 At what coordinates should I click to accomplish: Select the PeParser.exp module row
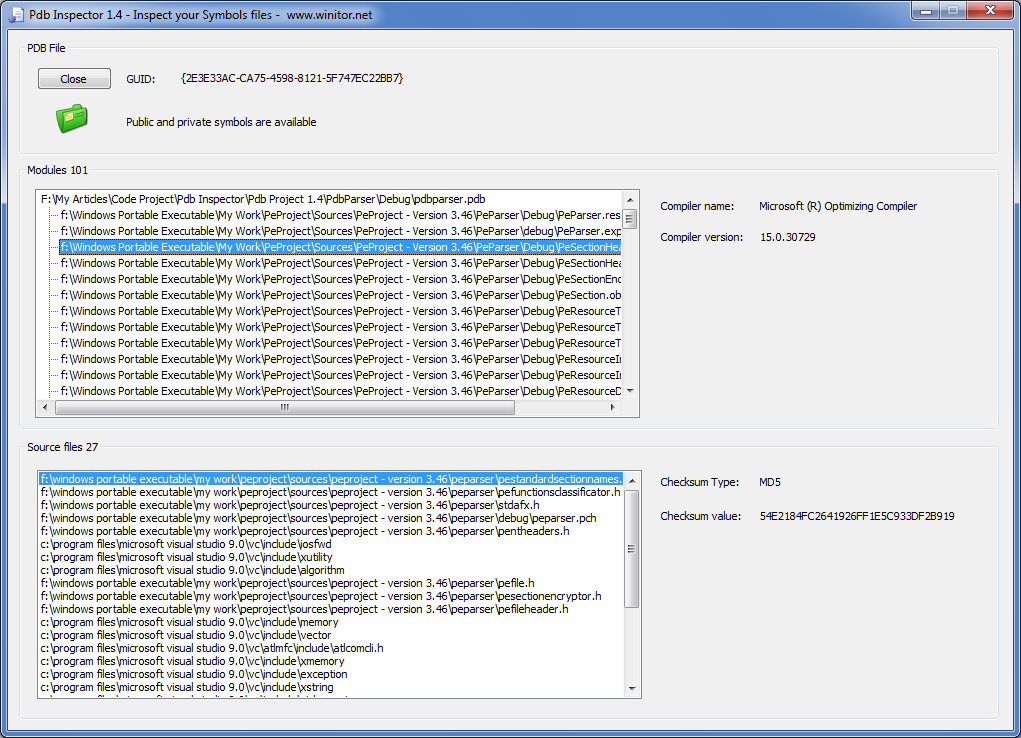(341, 231)
